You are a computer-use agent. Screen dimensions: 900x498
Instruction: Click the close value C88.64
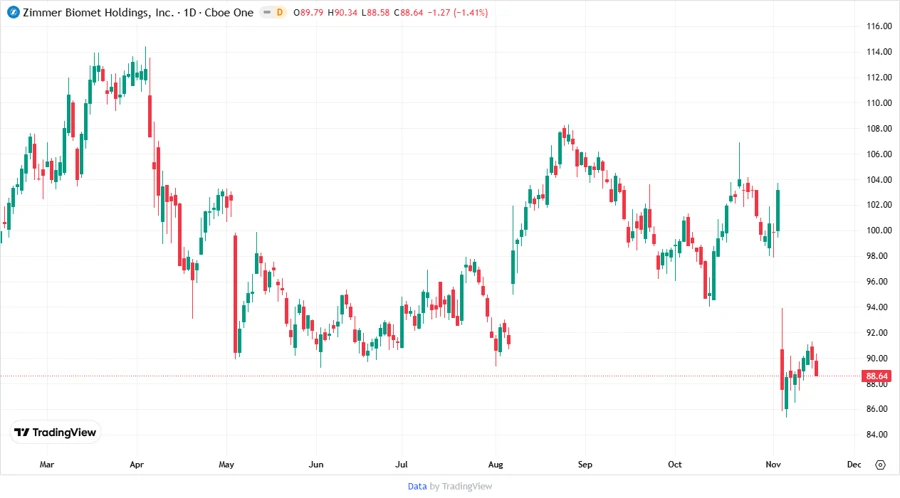[x=409, y=13]
